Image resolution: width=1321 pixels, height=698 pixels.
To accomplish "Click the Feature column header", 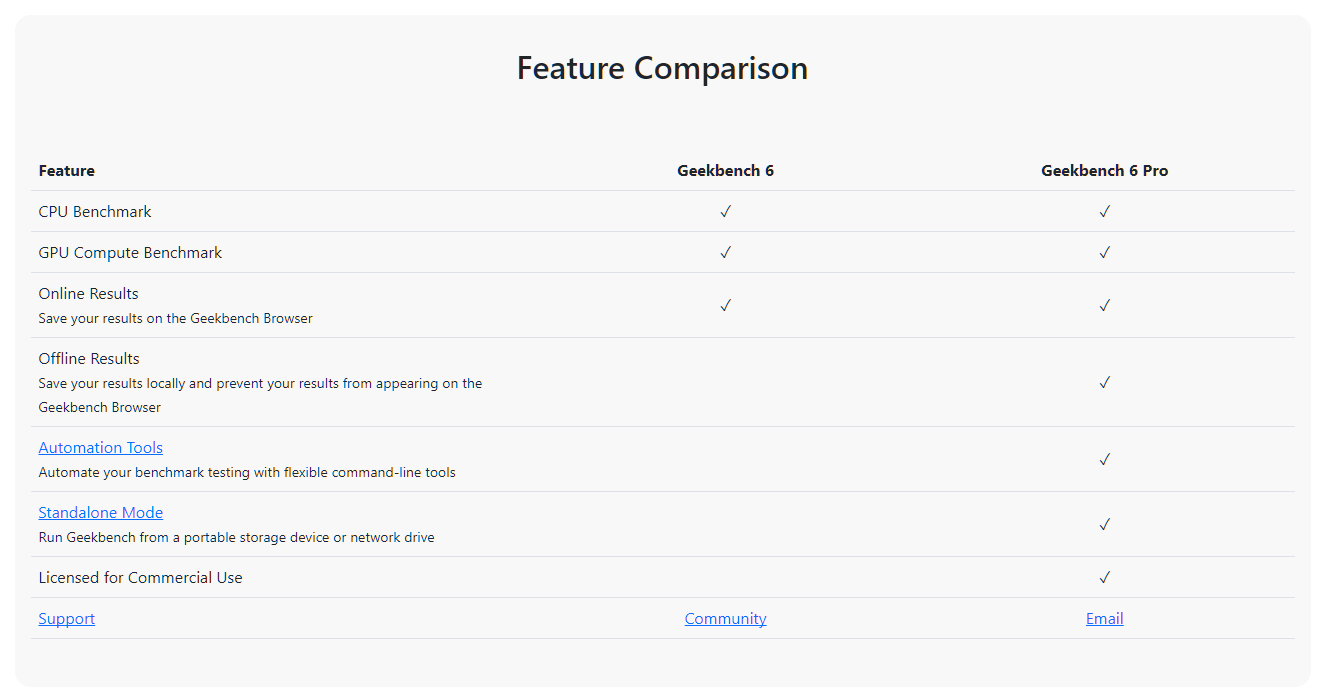I will [66, 171].
